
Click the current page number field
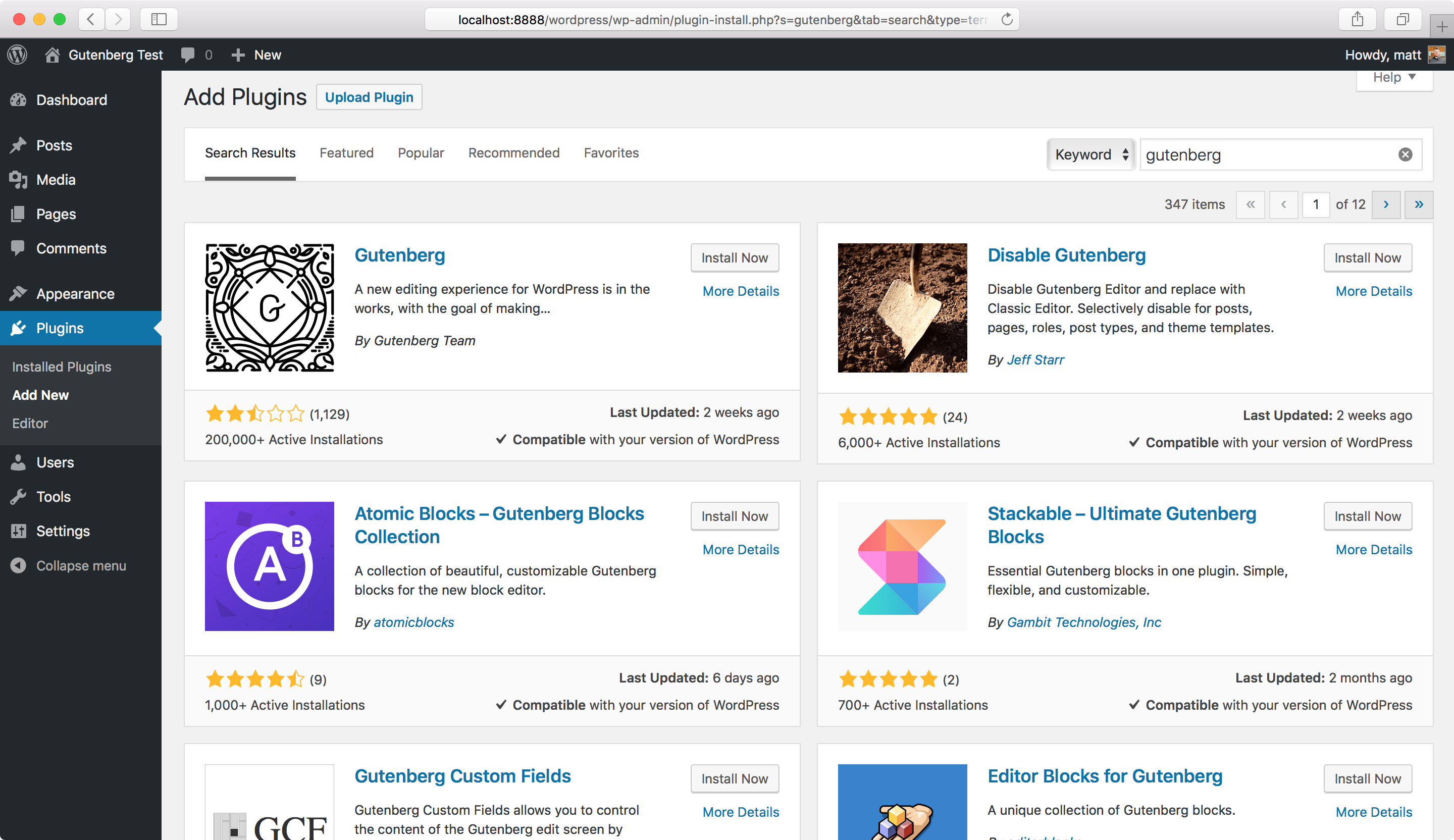(x=1316, y=204)
